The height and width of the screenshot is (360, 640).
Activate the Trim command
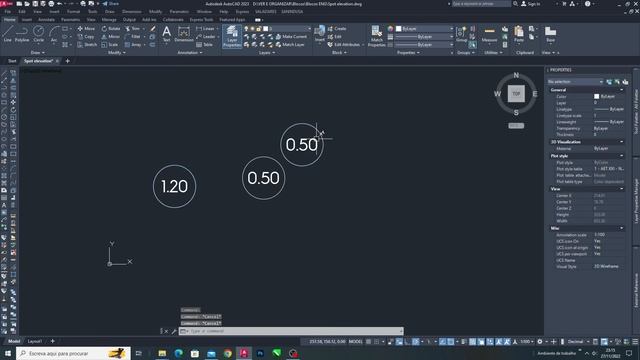(x=132, y=29)
